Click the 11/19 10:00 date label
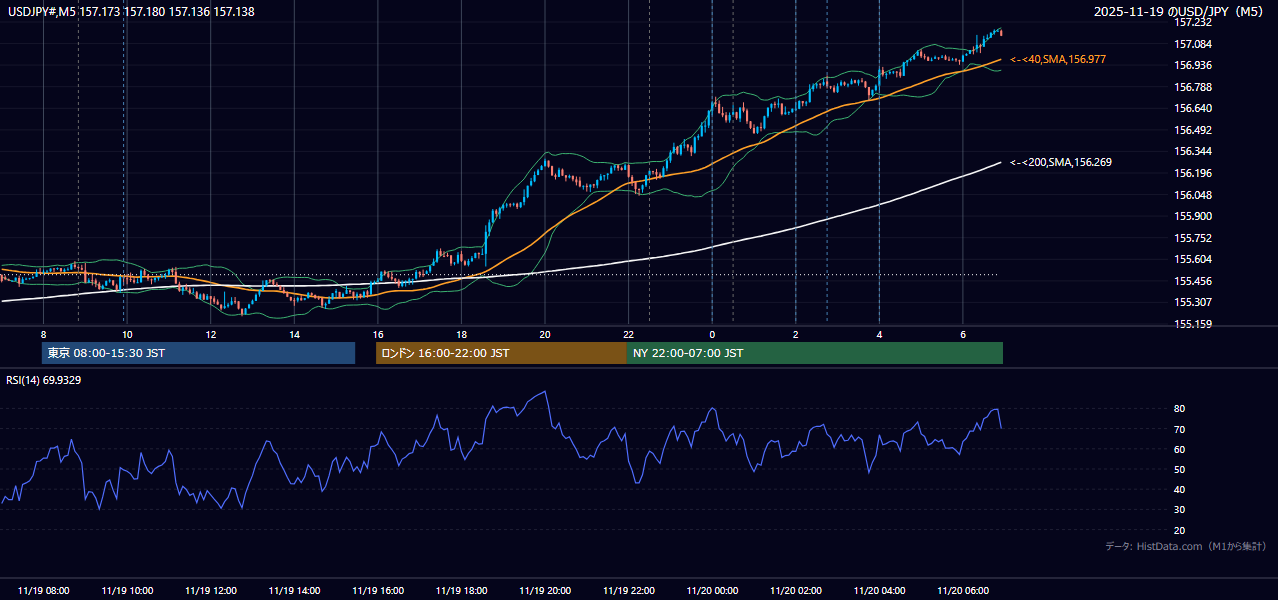The height and width of the screenshot is (600, 1278). pyautogui.click(x=127, y=591)
